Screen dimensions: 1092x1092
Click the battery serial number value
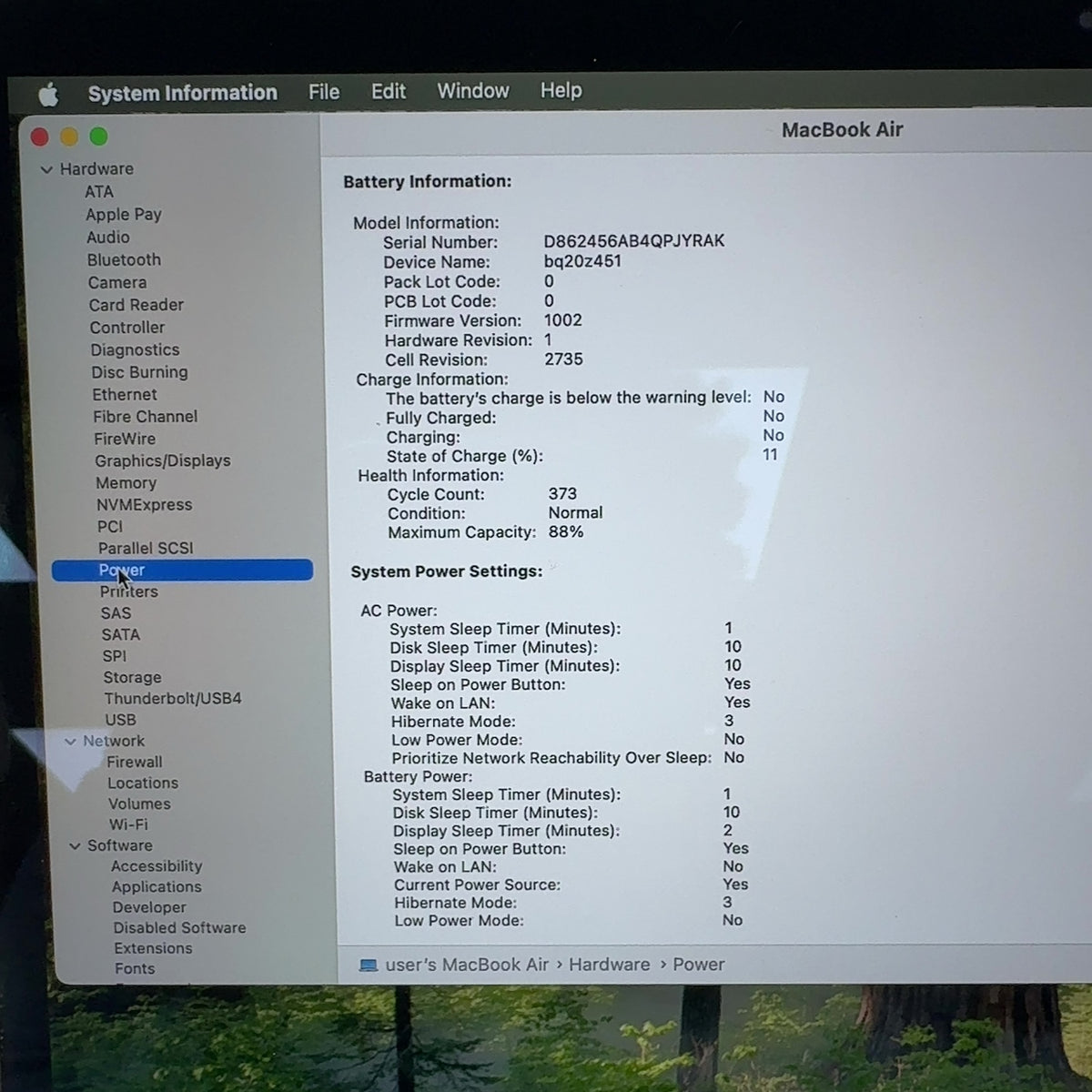click(x=634, y=241)
